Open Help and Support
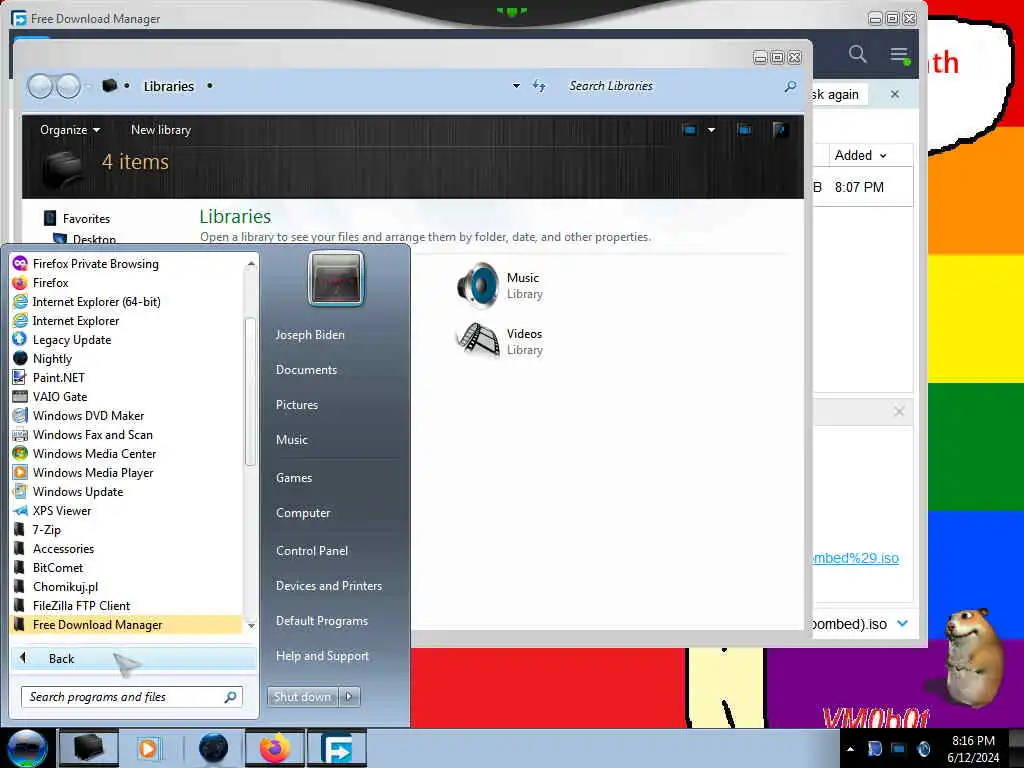 click(322, 656)
